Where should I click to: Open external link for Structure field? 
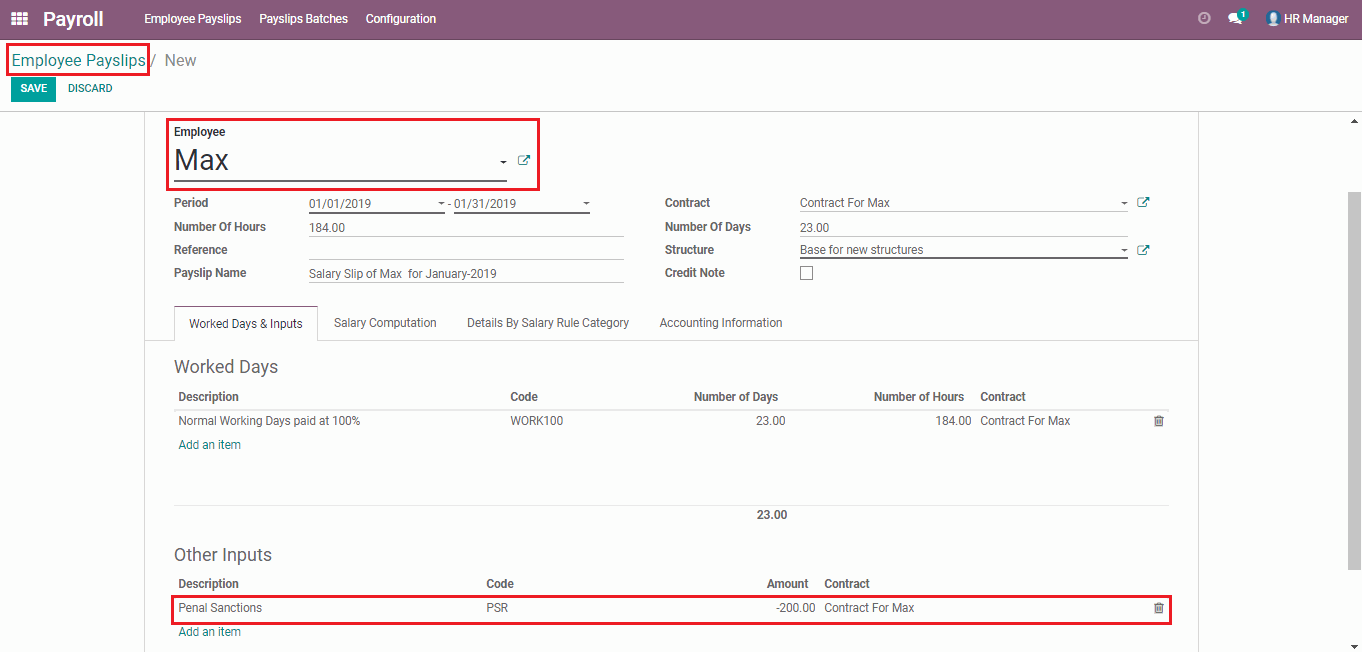[1143, 250]
